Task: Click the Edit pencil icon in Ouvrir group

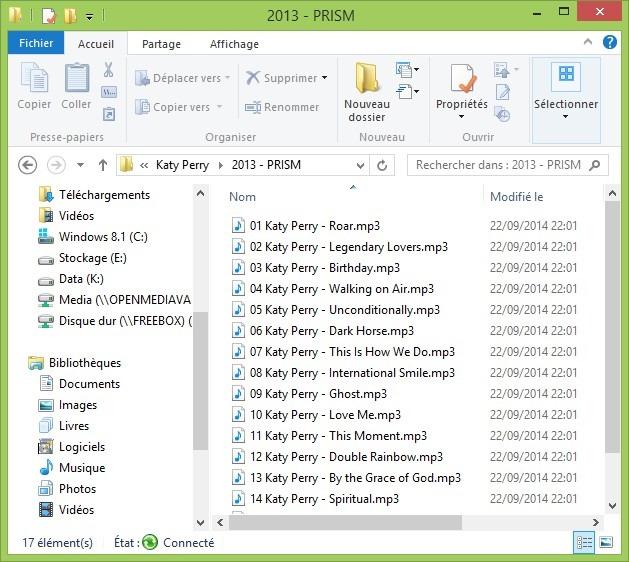Action: [x=503, y=92]
